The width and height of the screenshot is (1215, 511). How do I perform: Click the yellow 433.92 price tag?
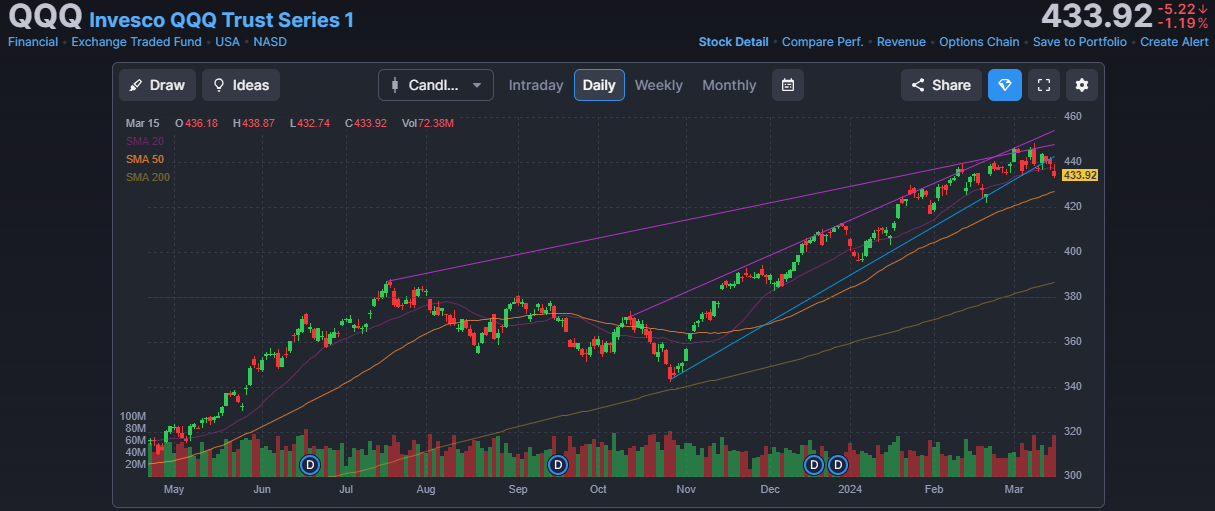coord(1080,175)
